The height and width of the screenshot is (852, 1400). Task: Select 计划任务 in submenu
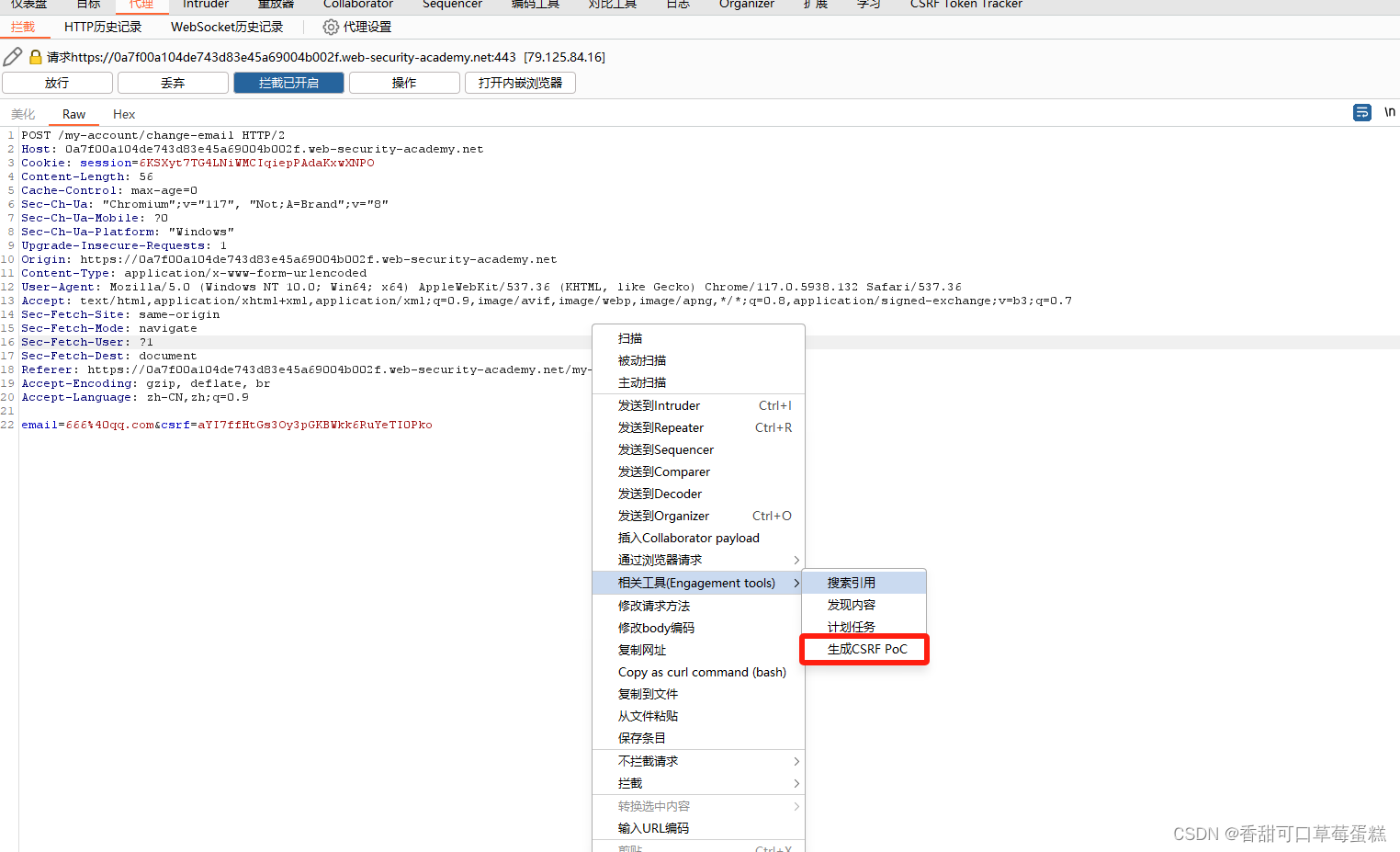click(x=864, y=627)
